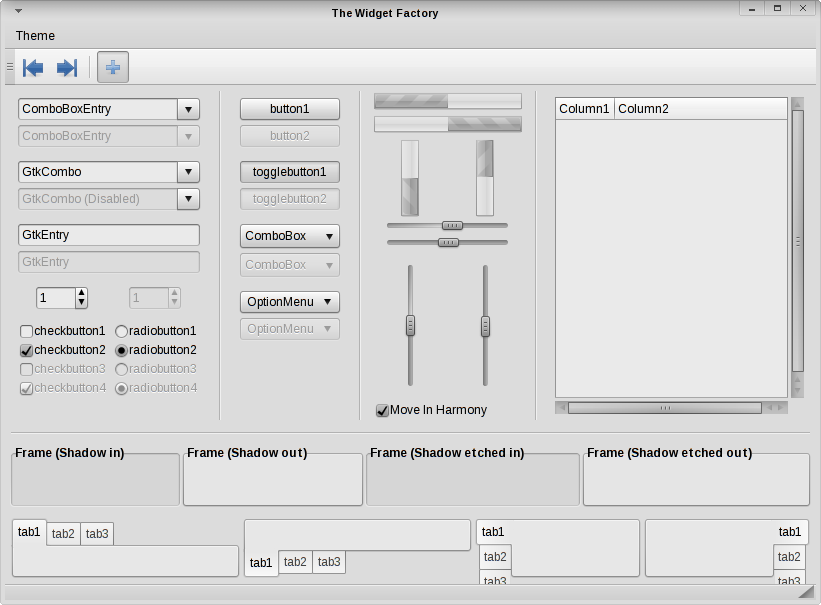Switch to tab2 in the bottom-tabs notebook

pos(295,562)
